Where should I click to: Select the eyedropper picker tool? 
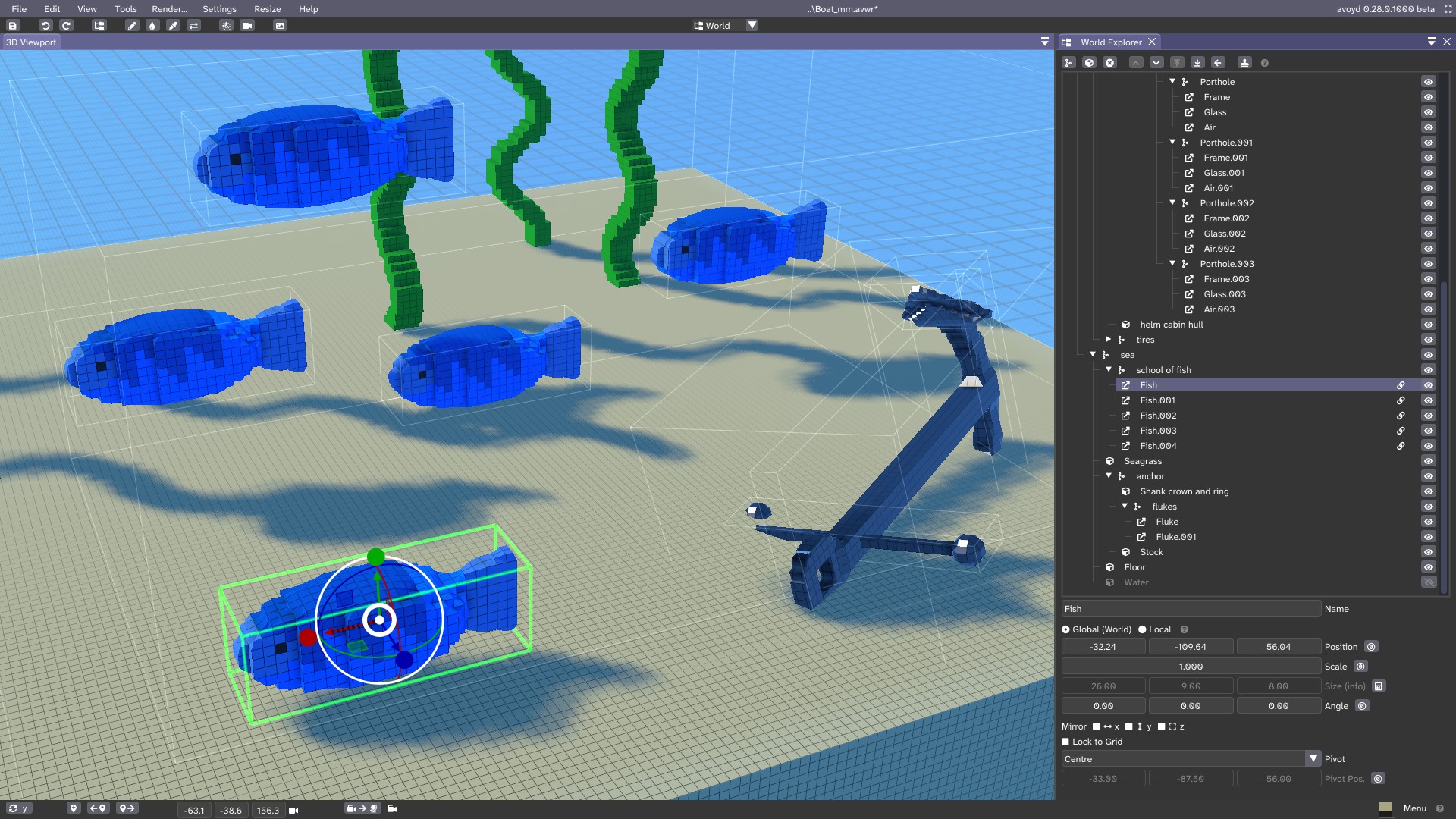coord(173,25)
